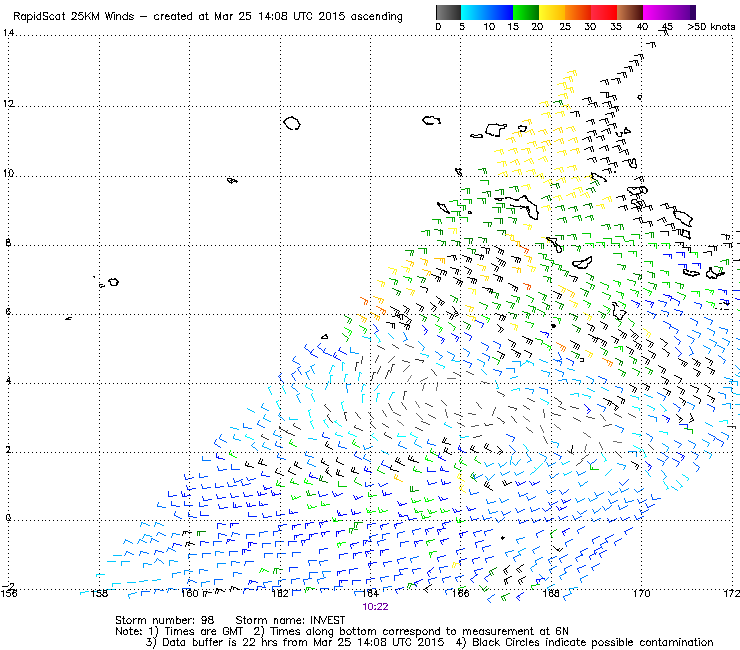The height and width of the screenshot is (650, 740).
Task: Click the '35' wind speed legend label
Action: [x=616, y=27]
